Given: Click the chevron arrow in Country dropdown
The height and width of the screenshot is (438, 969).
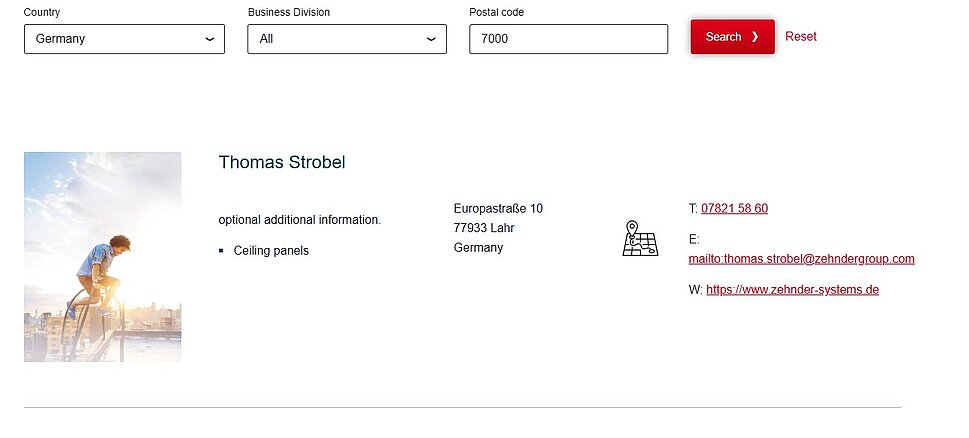Looking at the screenshot, I should coord(209,39).
